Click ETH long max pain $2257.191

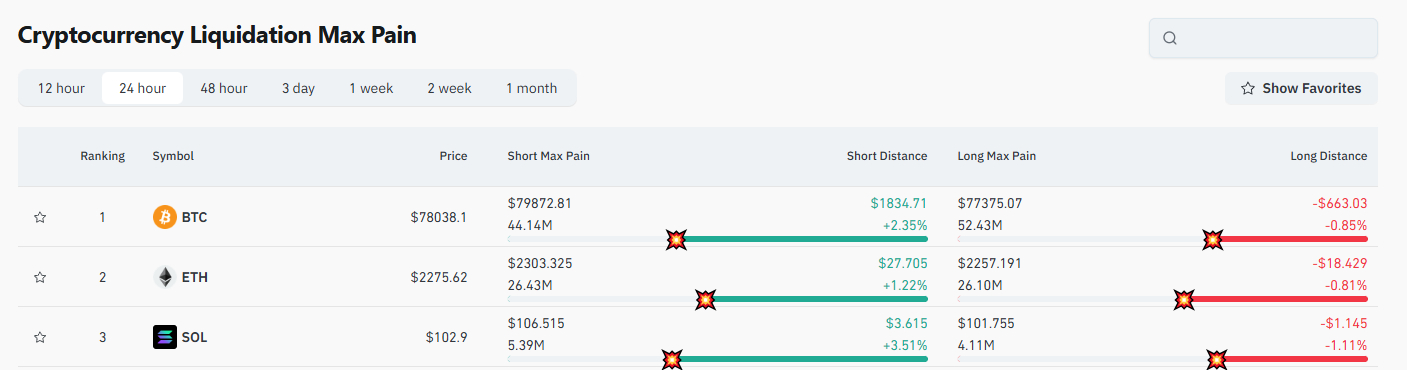[x=990, y=263]
